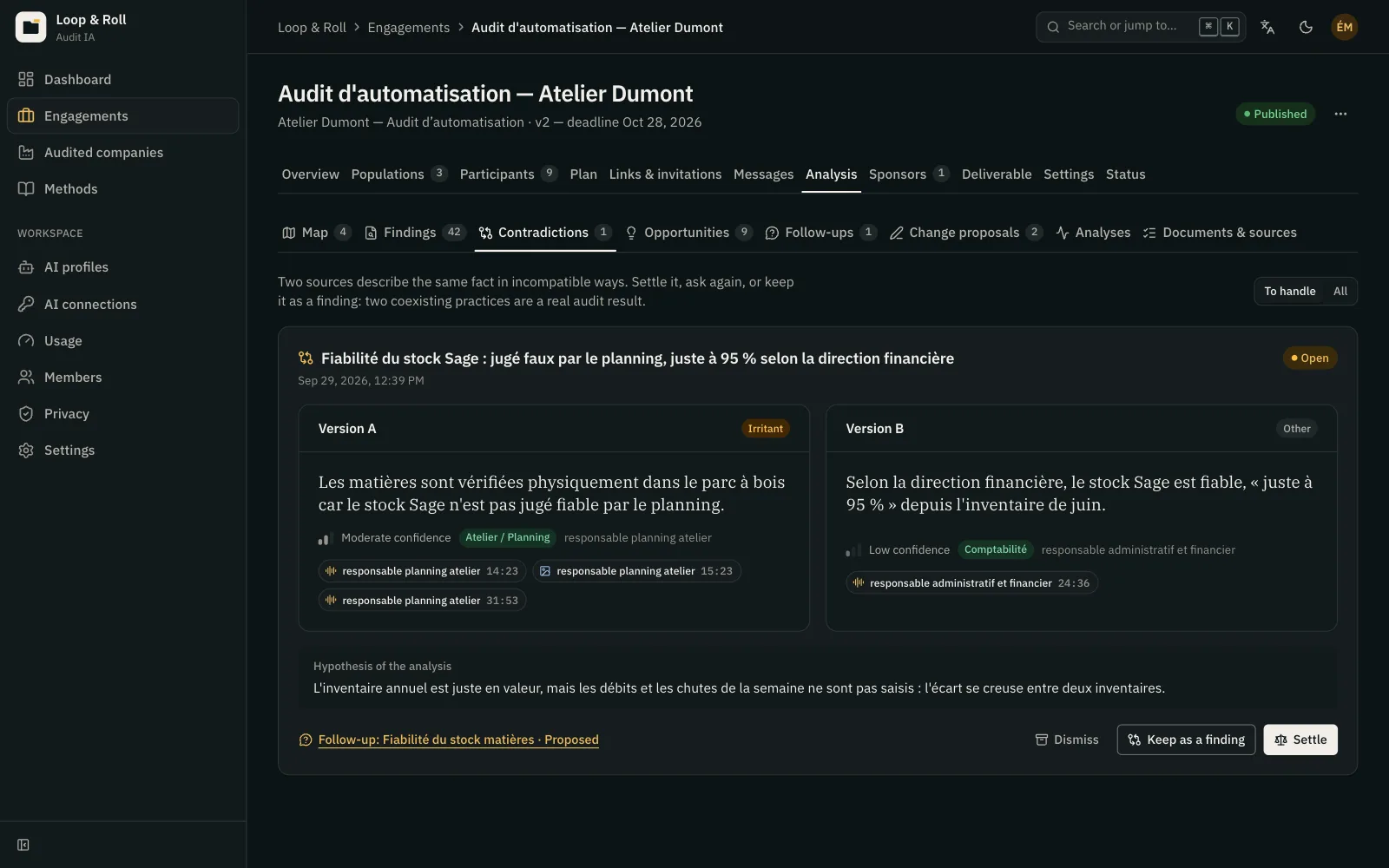Select Engagements in the sidebar
1389x868 pixels.
tap(122, 116)
